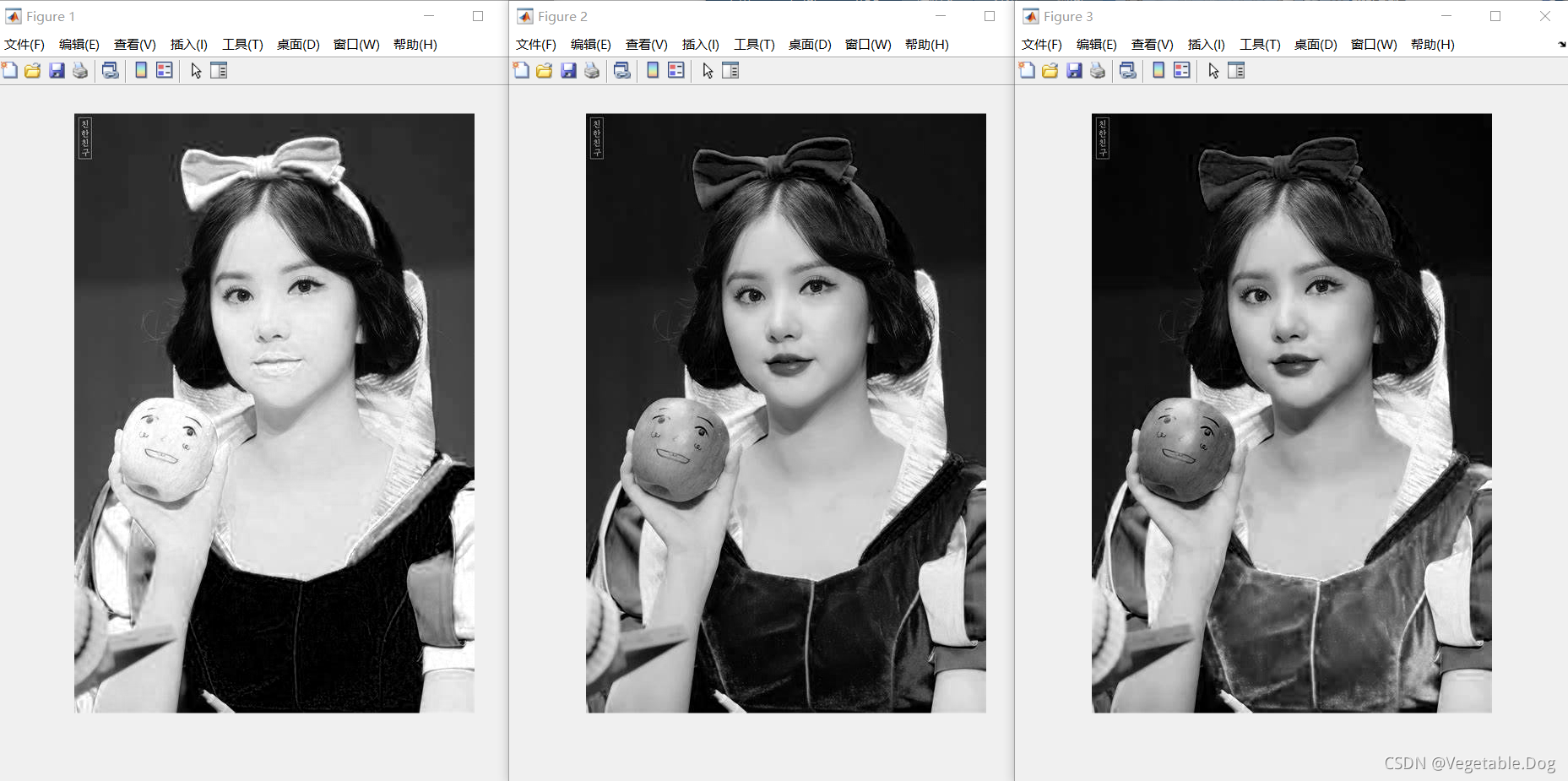Open 桌面(D) menu in Figure 1
The image size is (1568, 781).
[298, 44]
